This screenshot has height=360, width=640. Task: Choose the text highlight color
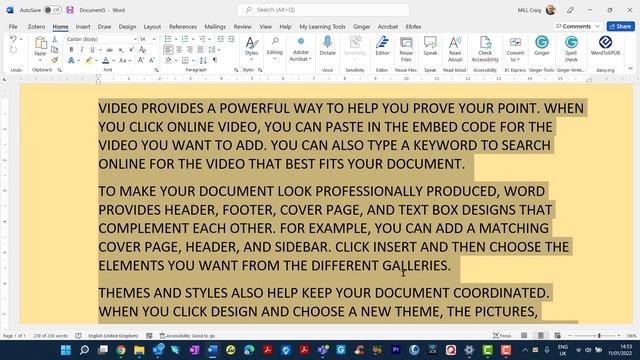(x=88, y=60)
